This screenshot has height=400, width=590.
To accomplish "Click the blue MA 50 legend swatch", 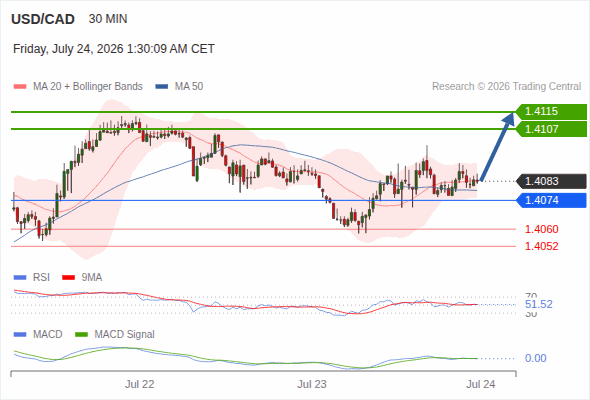I will (162, 87).
